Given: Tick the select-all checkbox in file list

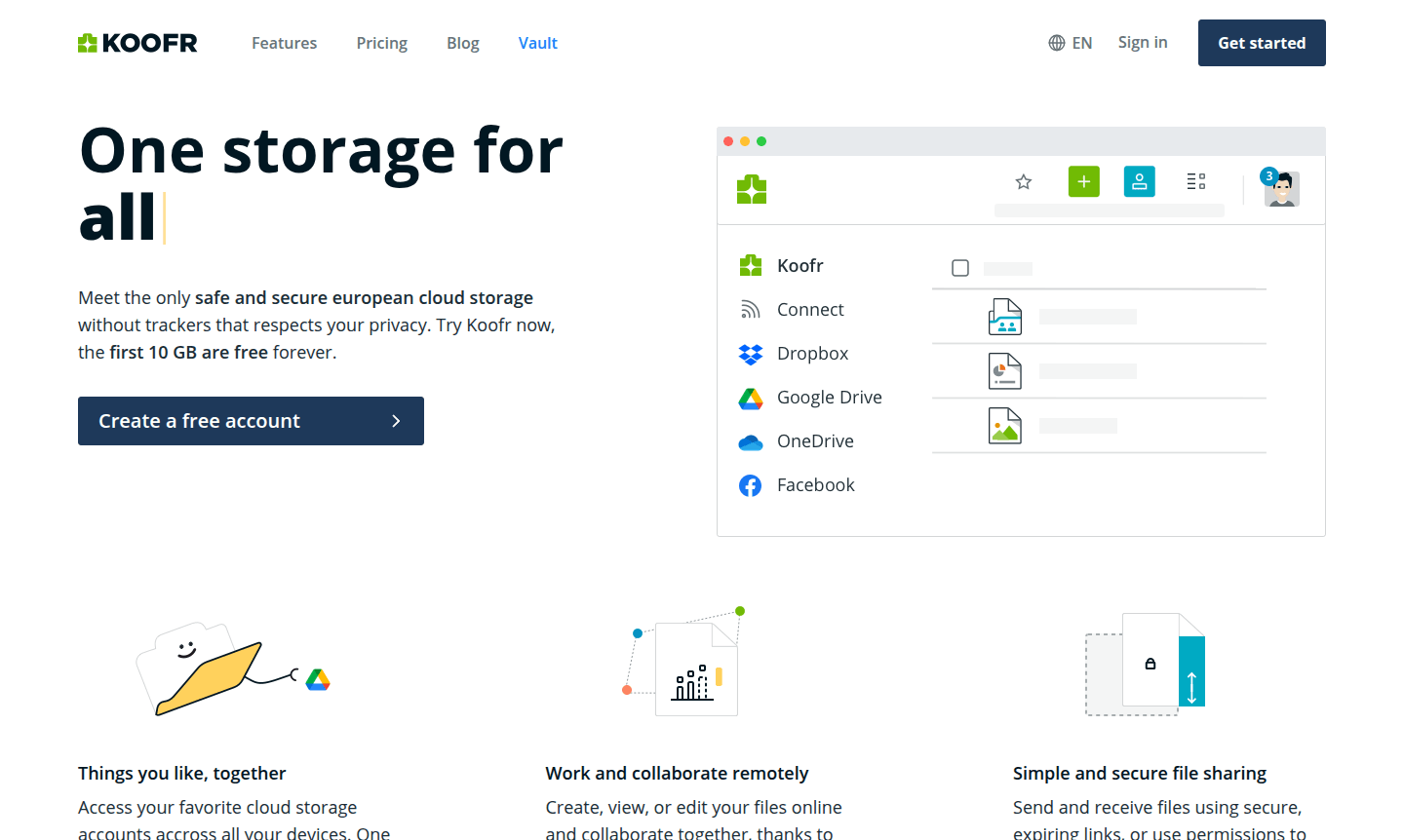Looking at the screenshot, I should pyautogui.click(x=960, y=268).
